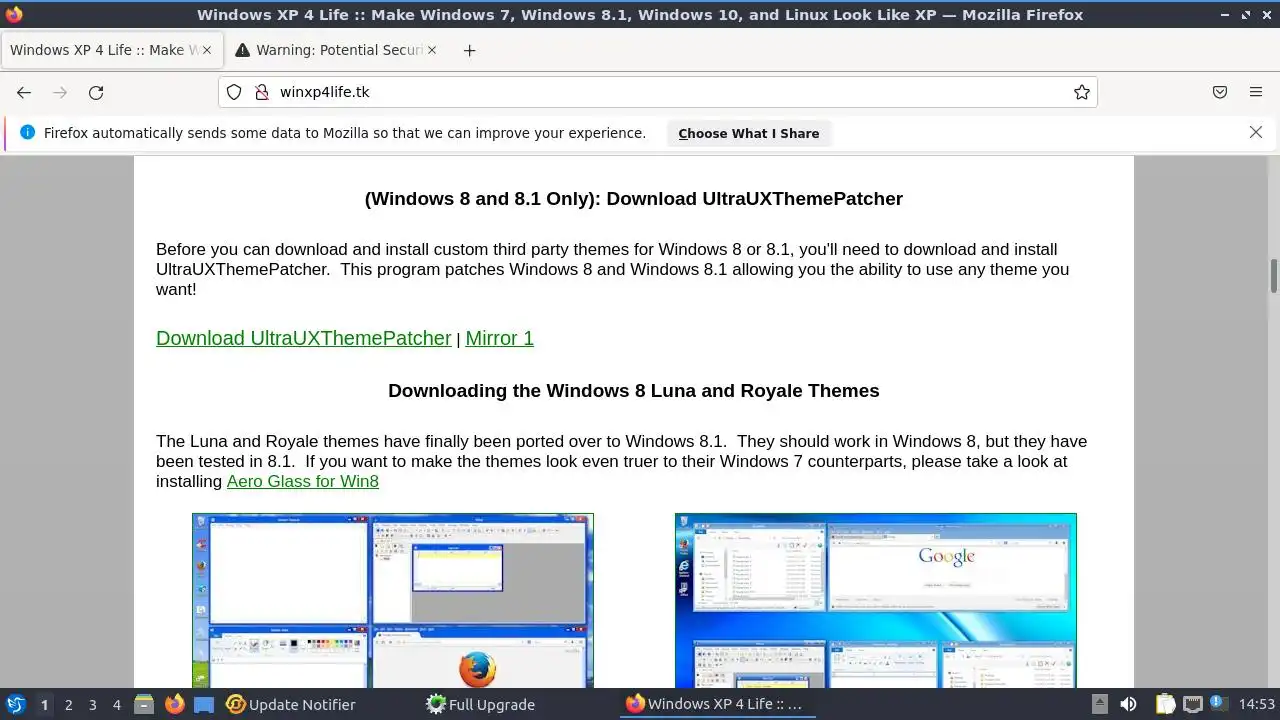Bookmark this page with the star
Image resolution: width=1280 pixels, height=720 pixels.
click(x=1082, y=92)
